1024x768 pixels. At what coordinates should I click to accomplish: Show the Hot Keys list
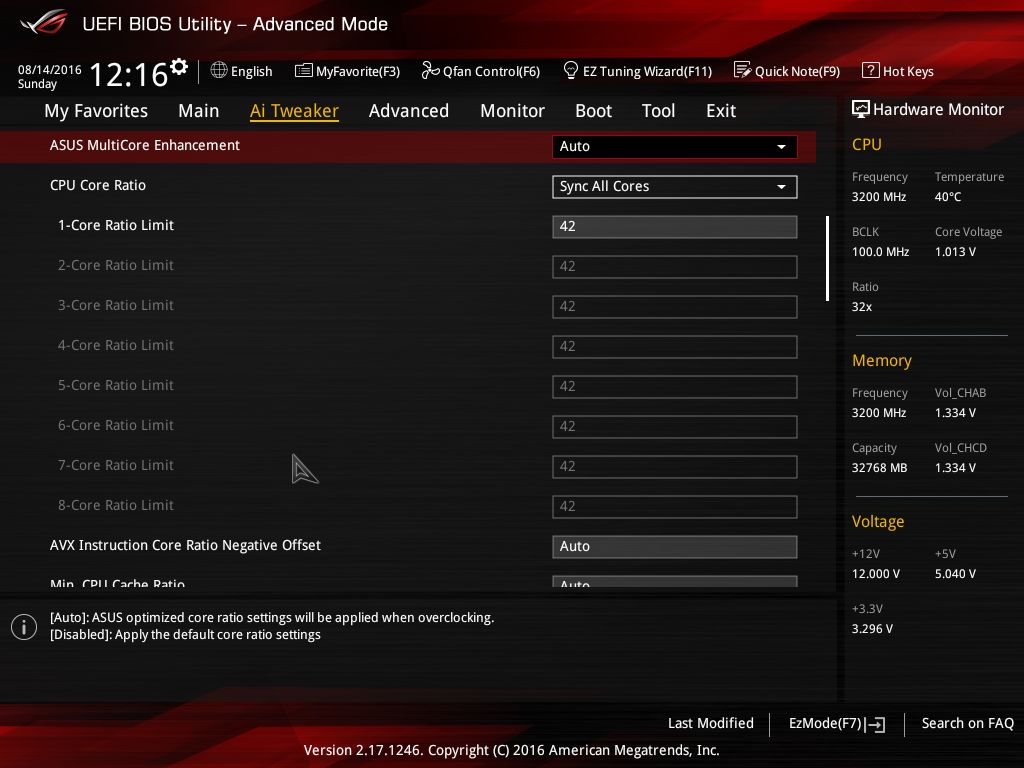pos(898,71)
